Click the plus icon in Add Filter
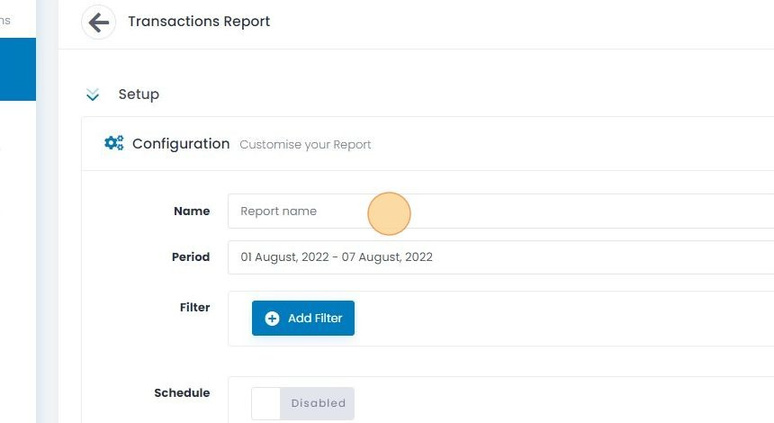The image size is (774, 423). pyautogui.click(x=272, y=318)
